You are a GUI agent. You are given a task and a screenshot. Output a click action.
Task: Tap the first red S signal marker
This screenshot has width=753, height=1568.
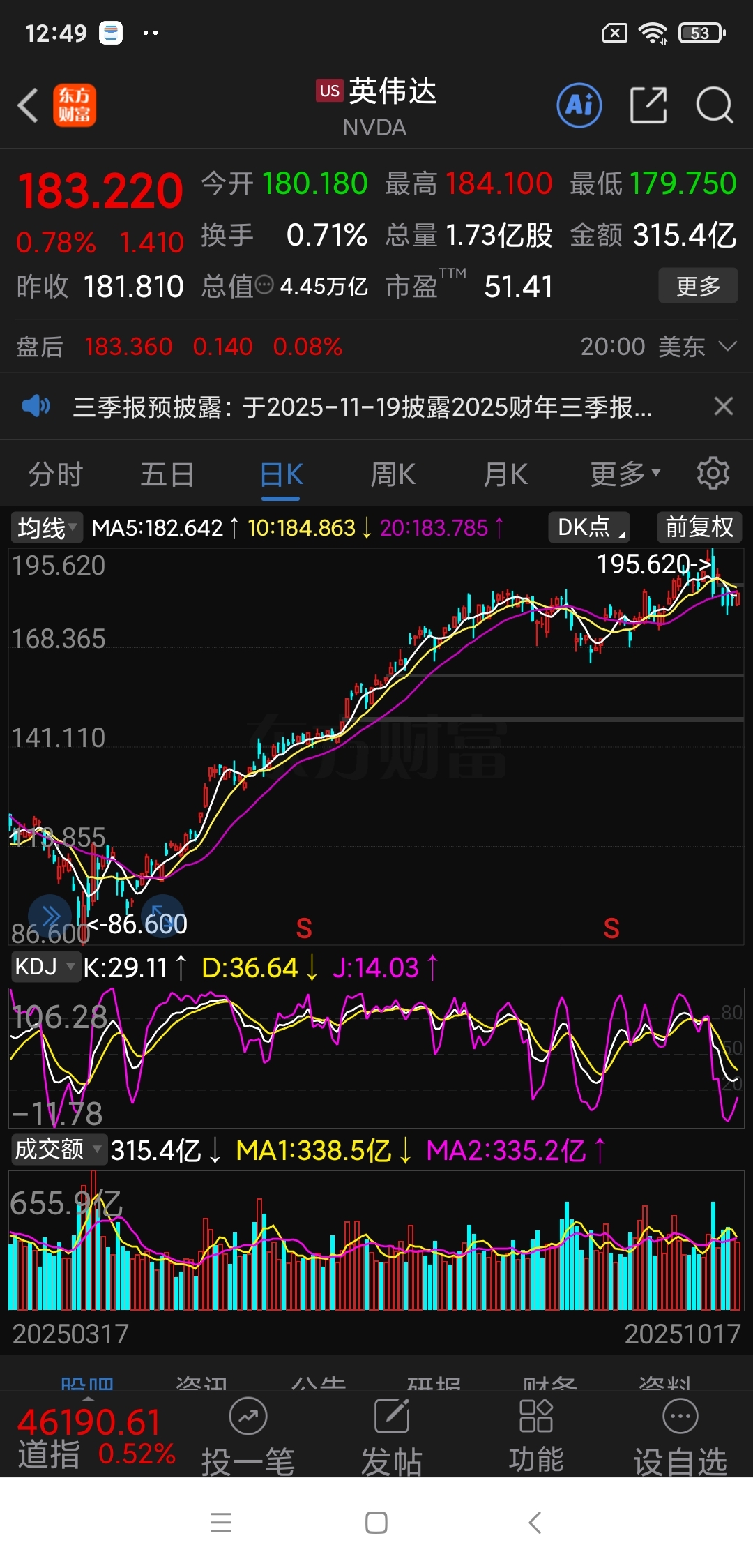pyautogui.click(x=304, y=928)
